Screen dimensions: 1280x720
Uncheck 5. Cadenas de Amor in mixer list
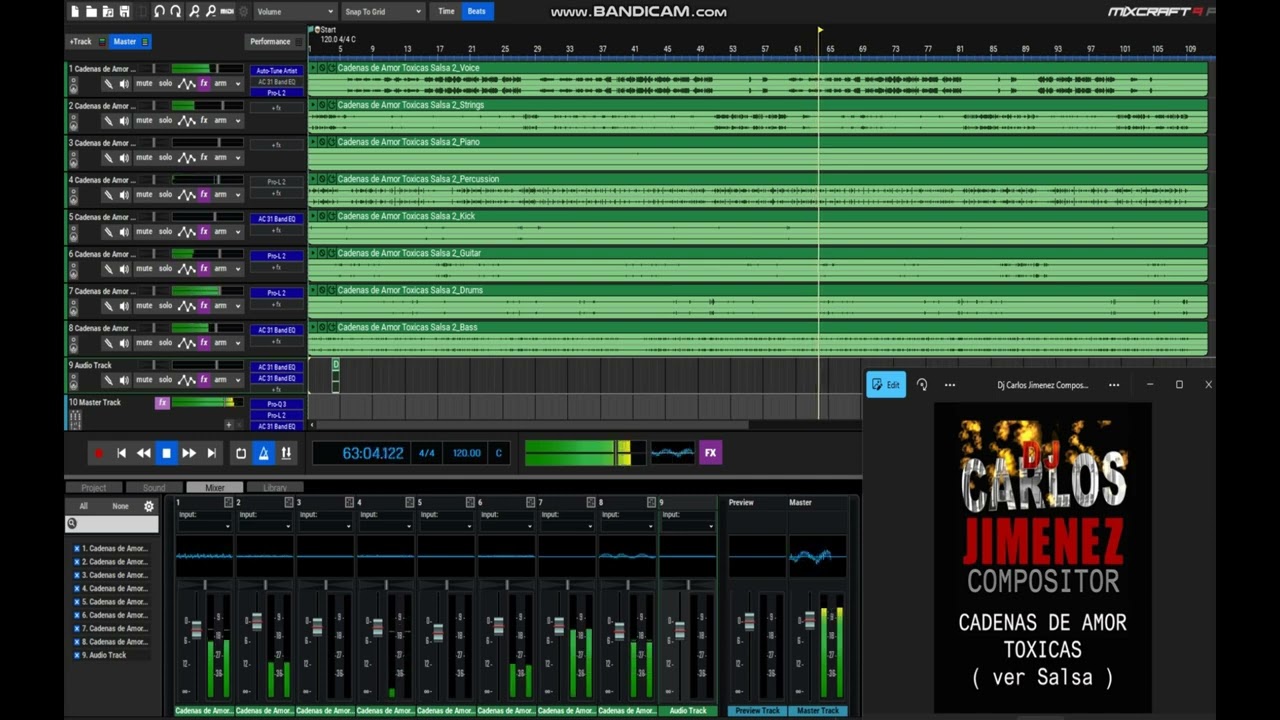point(77,602)
